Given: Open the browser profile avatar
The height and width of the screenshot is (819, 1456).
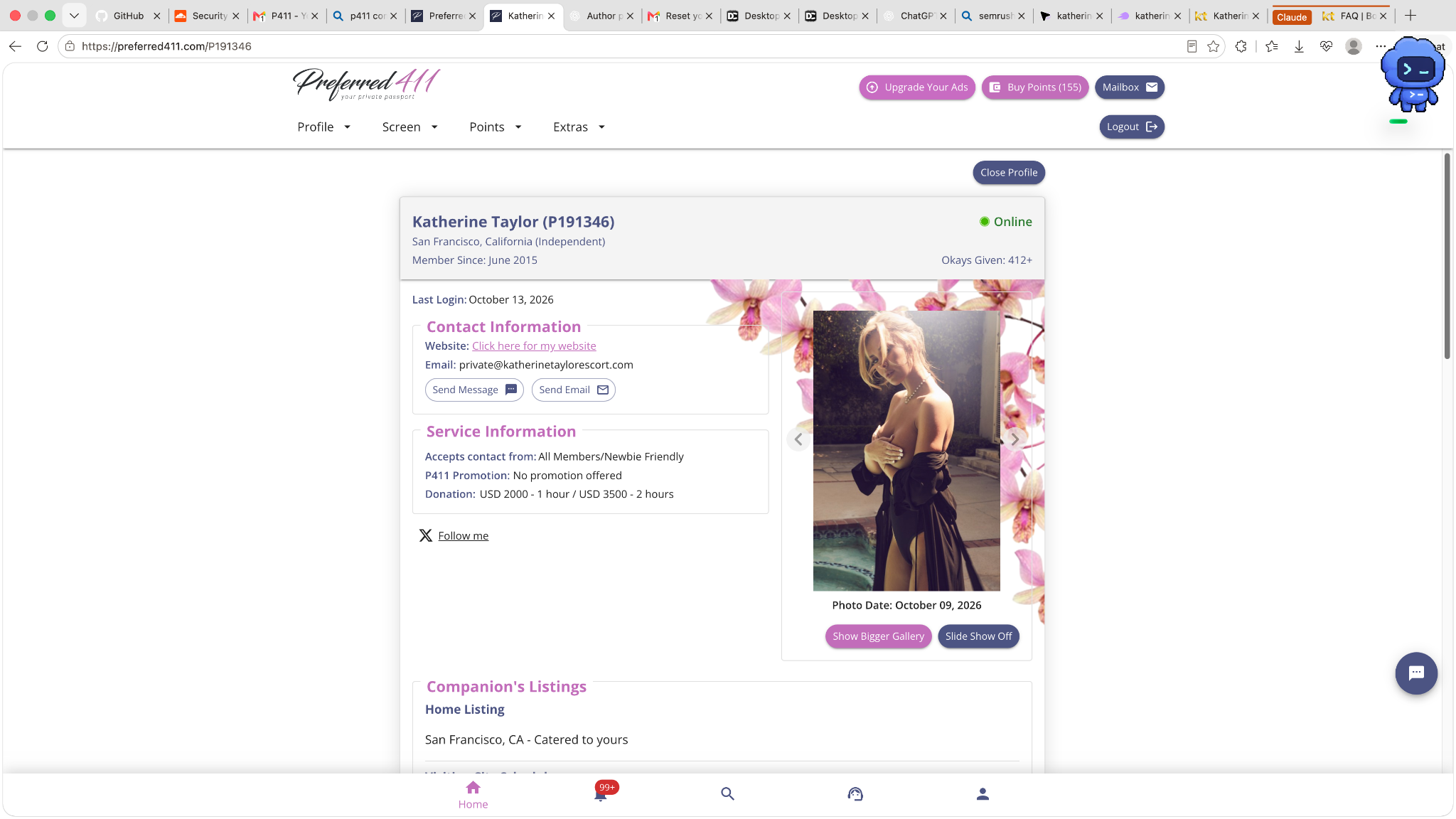Looking at the screenshot, I should coord(1354,46).
